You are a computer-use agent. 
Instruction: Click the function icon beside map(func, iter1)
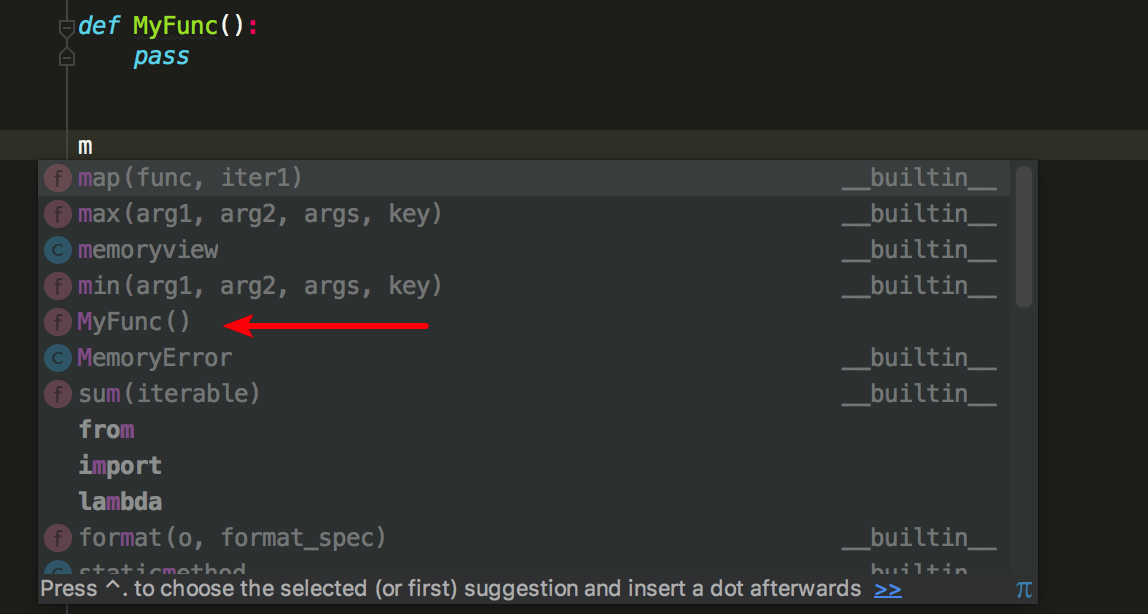pyautogui.click(x=58, y=179)
